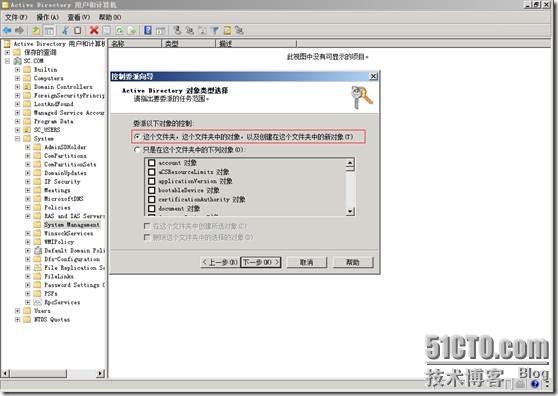Viewport: 558px width, 396px height.
Task: Click the Forward arrow toolbar icon
Action: click(20, 31)
